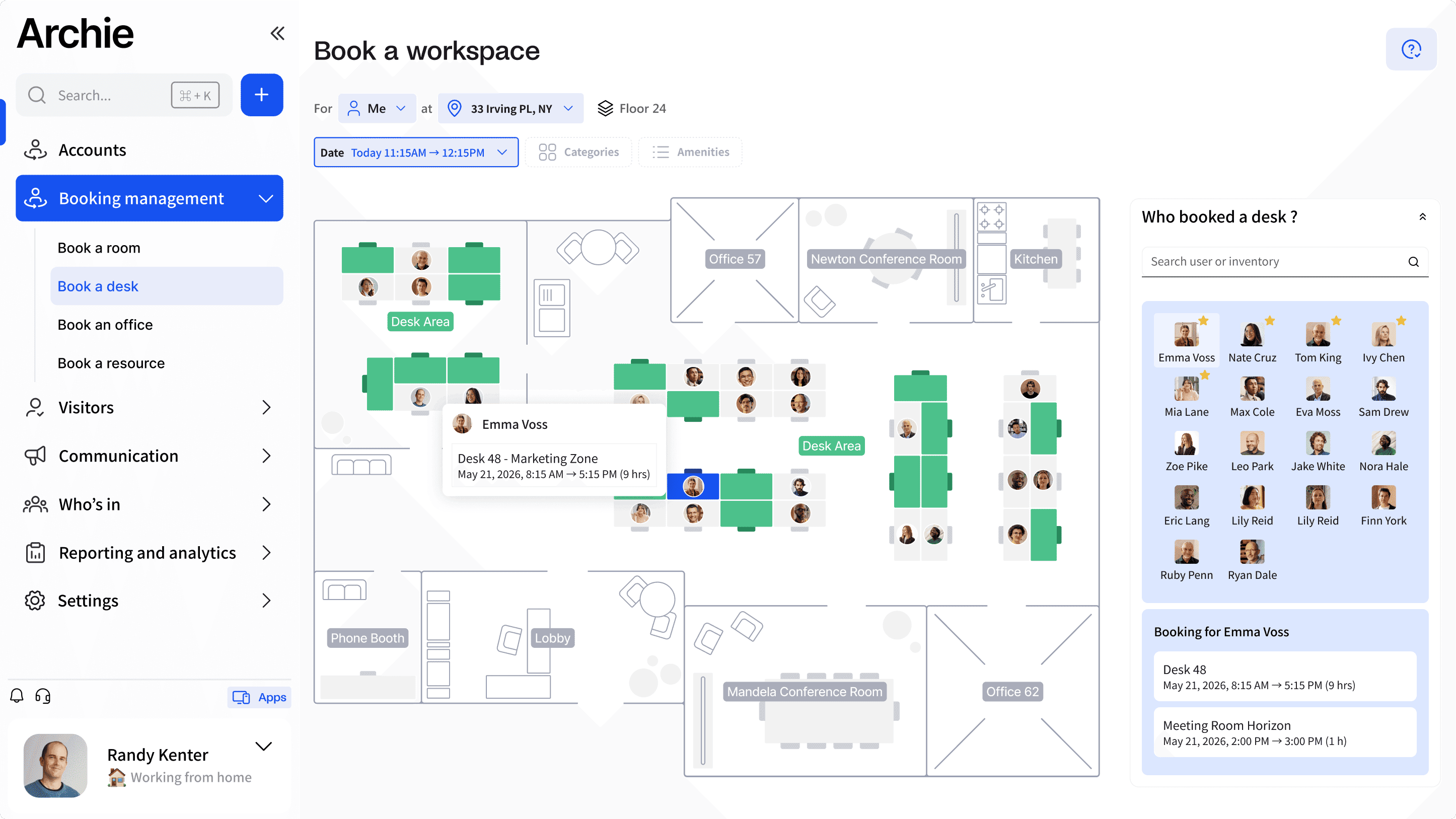The height and width of the screenshot is (819, 1456).
Task: Toggle the Amenities filter
Action: click(x=690, y=152)
